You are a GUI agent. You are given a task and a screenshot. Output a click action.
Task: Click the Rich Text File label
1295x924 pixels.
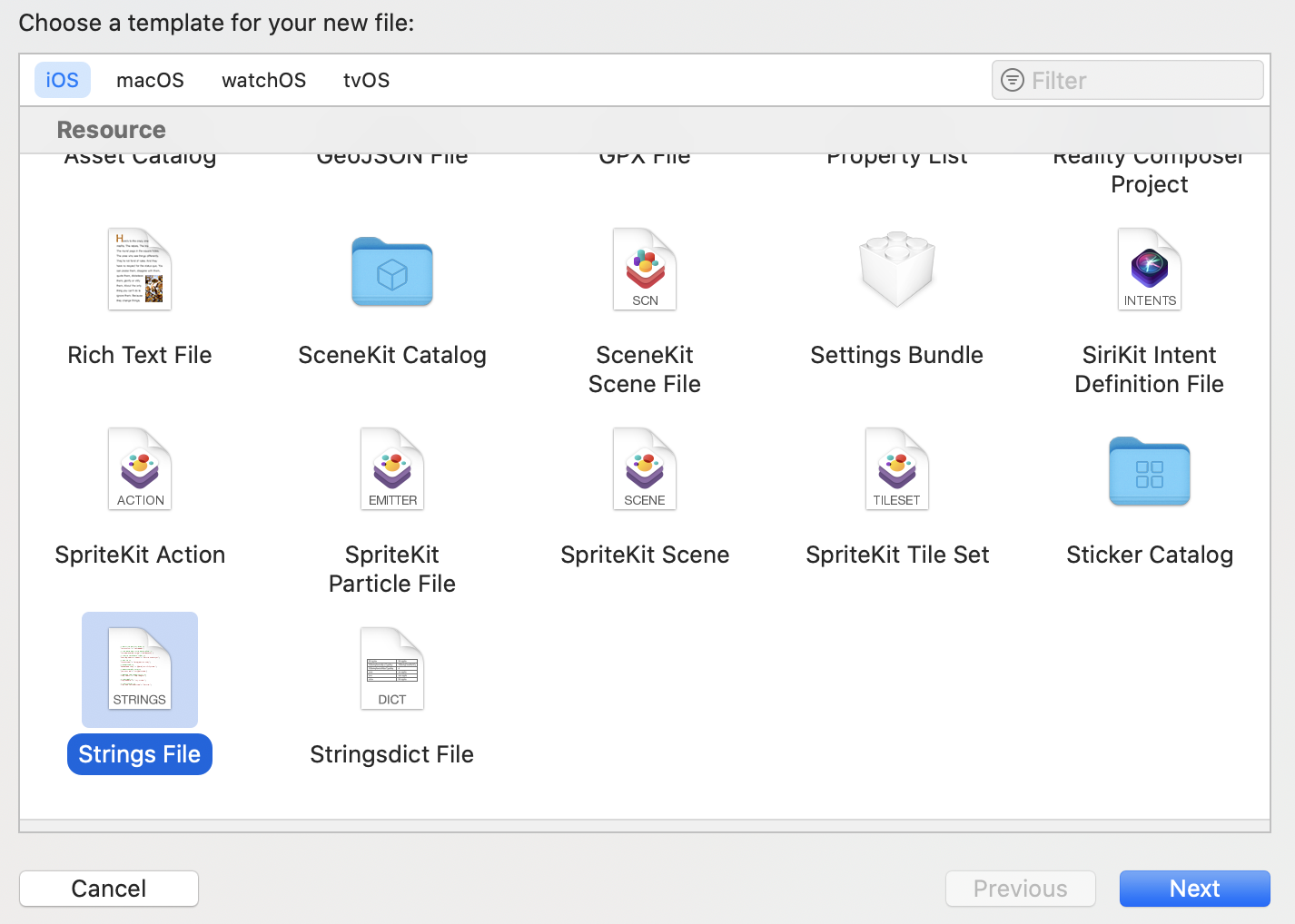click(x=140, y=355)
